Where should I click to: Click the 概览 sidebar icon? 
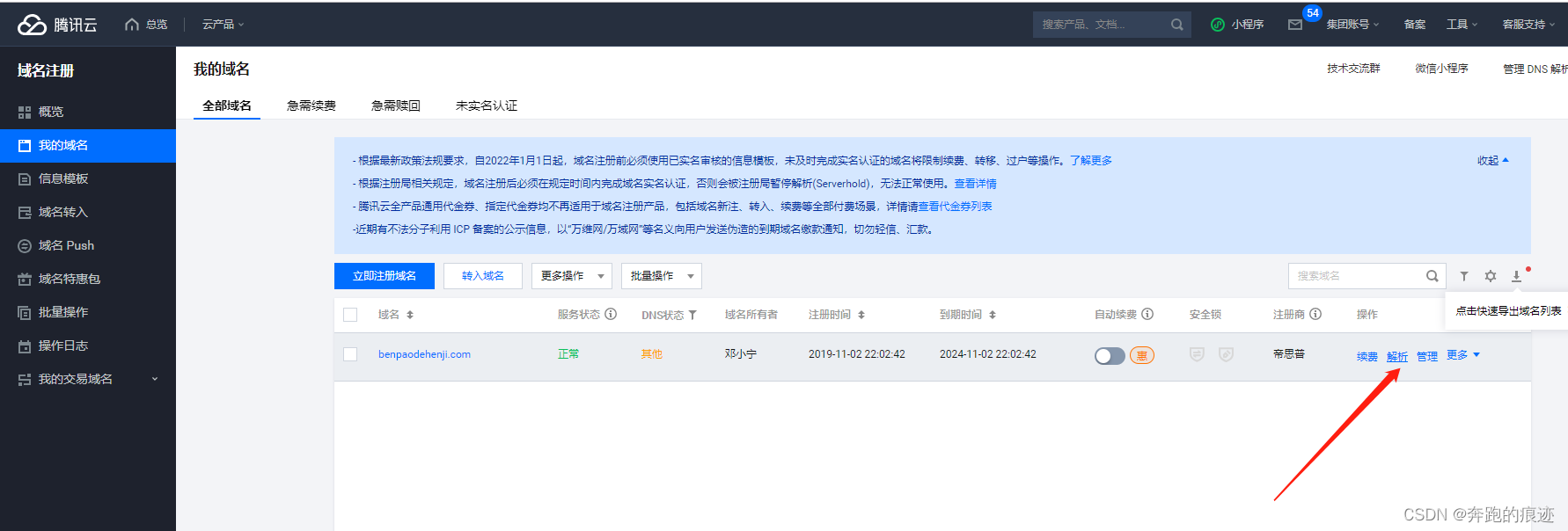click(25, 113)
